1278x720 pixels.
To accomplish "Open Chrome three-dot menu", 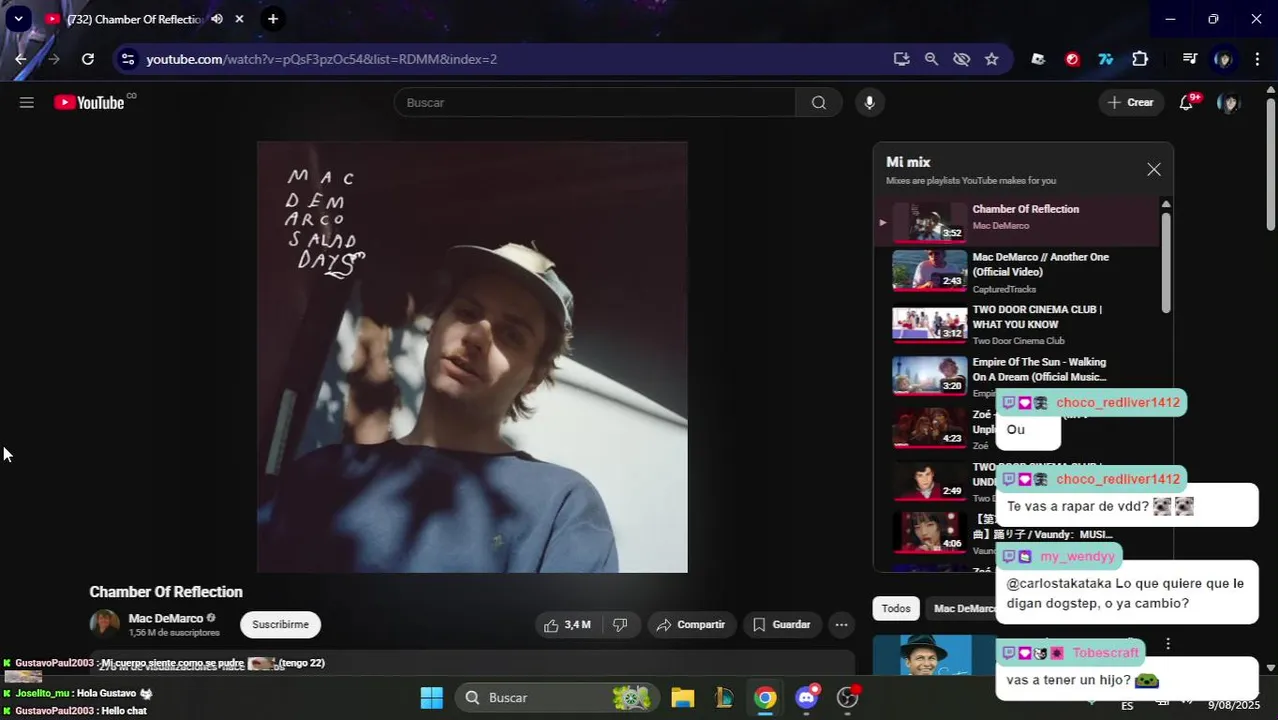I will (x=1256, y=59).
